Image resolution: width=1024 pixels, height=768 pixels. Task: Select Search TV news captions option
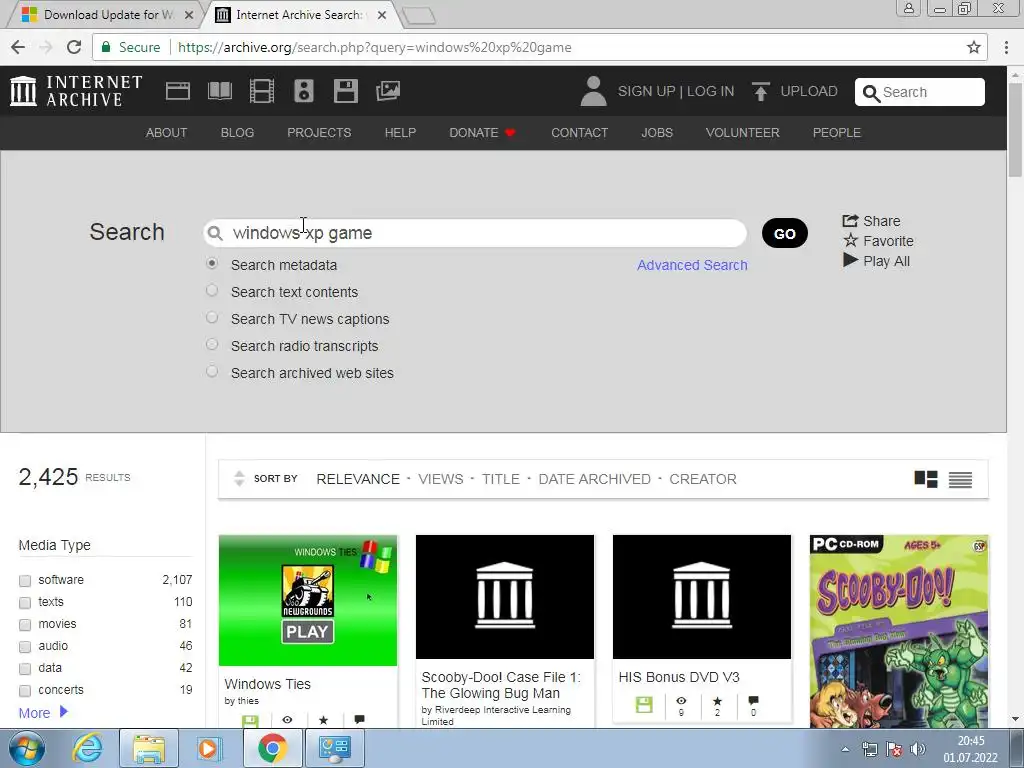(212, 317)
